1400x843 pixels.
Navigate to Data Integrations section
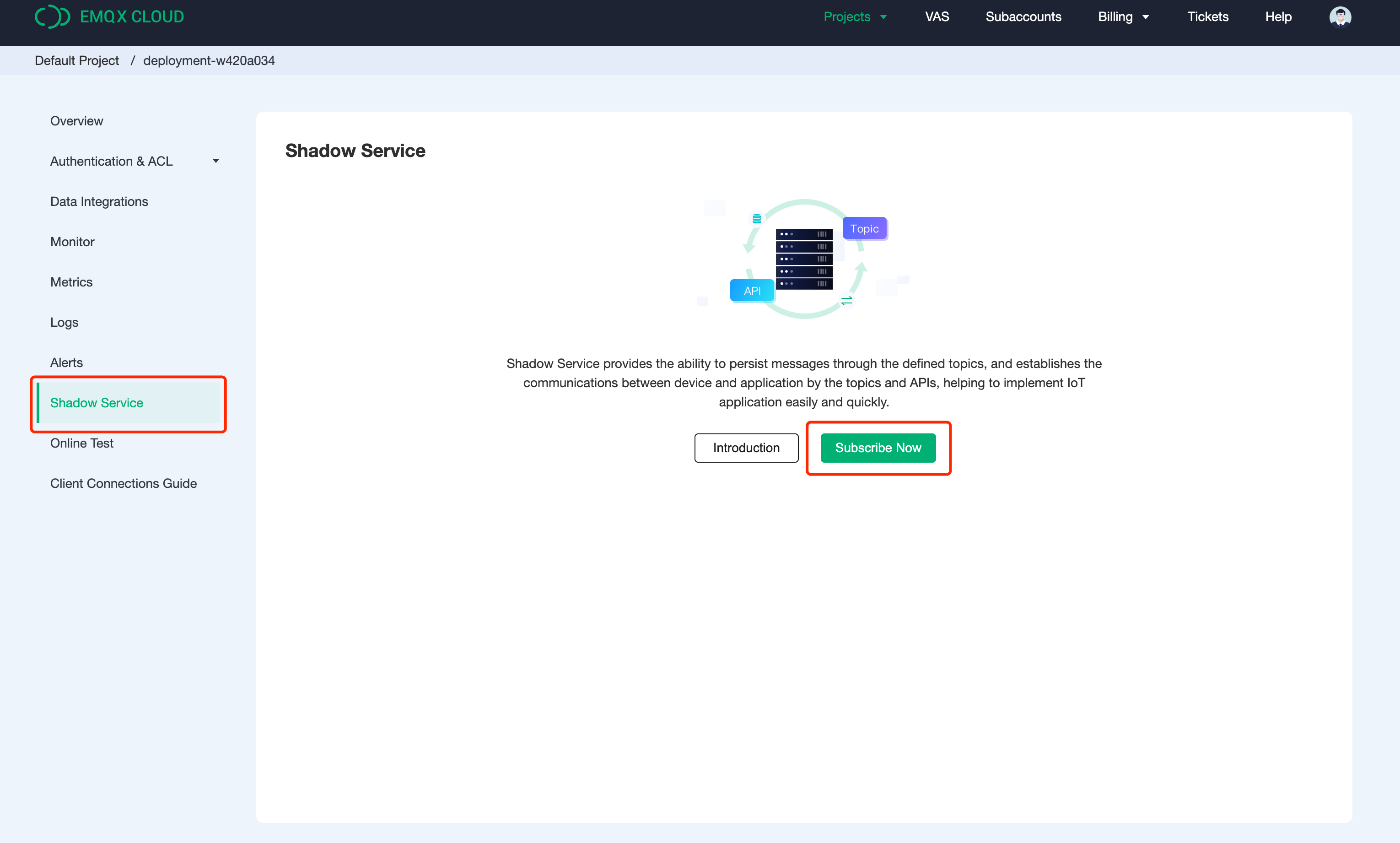coord(99,201)
